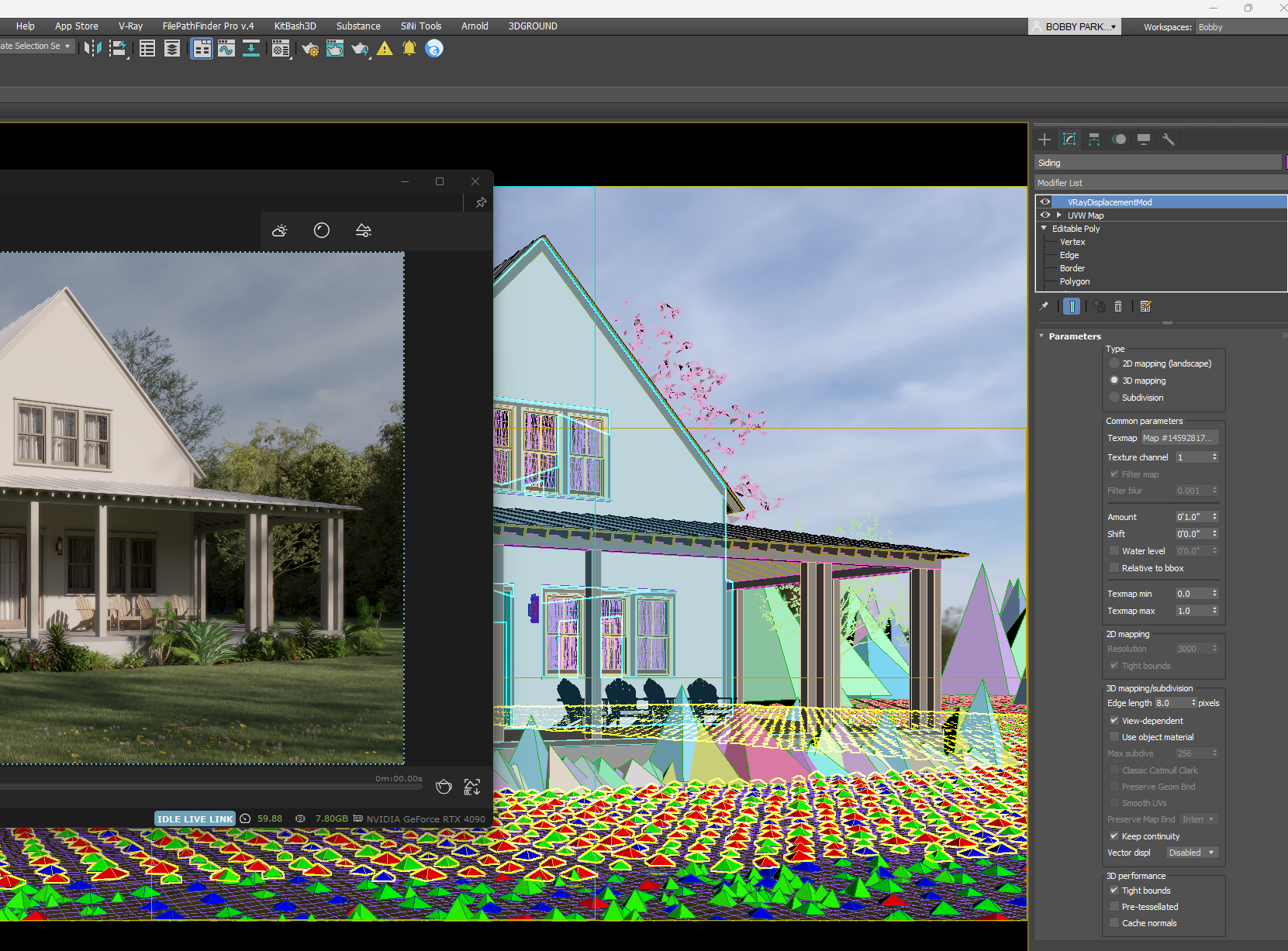
Task: Click the region render icon below preview
Action: coord(472,787)
